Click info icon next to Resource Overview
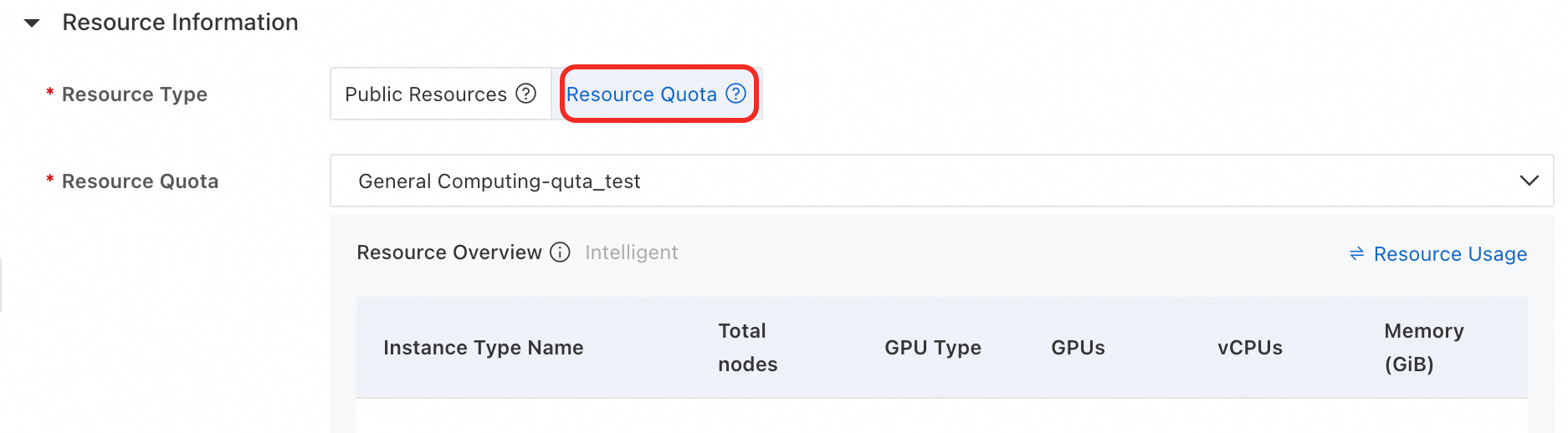 560,252
